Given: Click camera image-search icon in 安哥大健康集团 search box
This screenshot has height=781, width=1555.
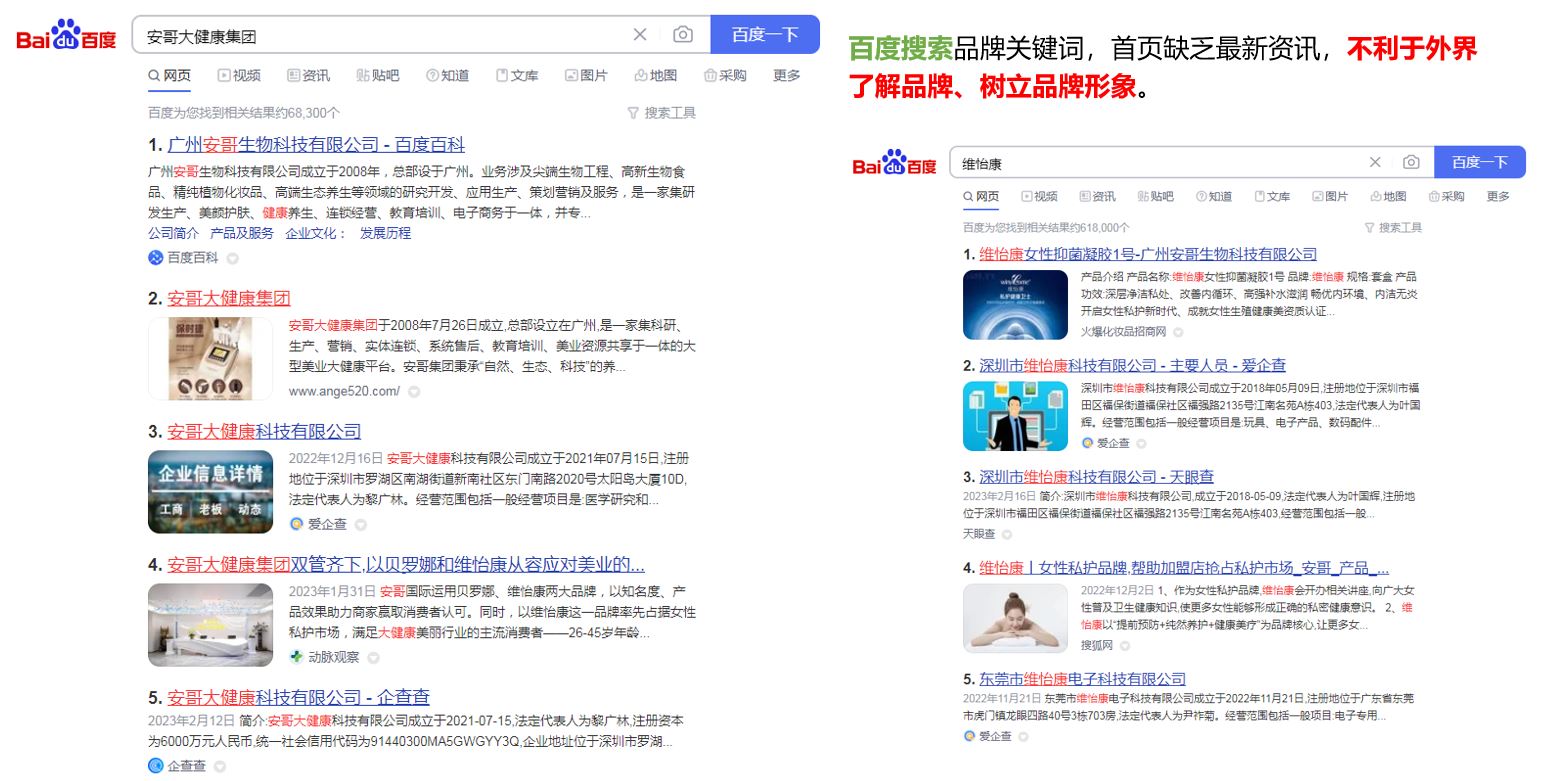Looking at the screenshot, I should (683, 35).
